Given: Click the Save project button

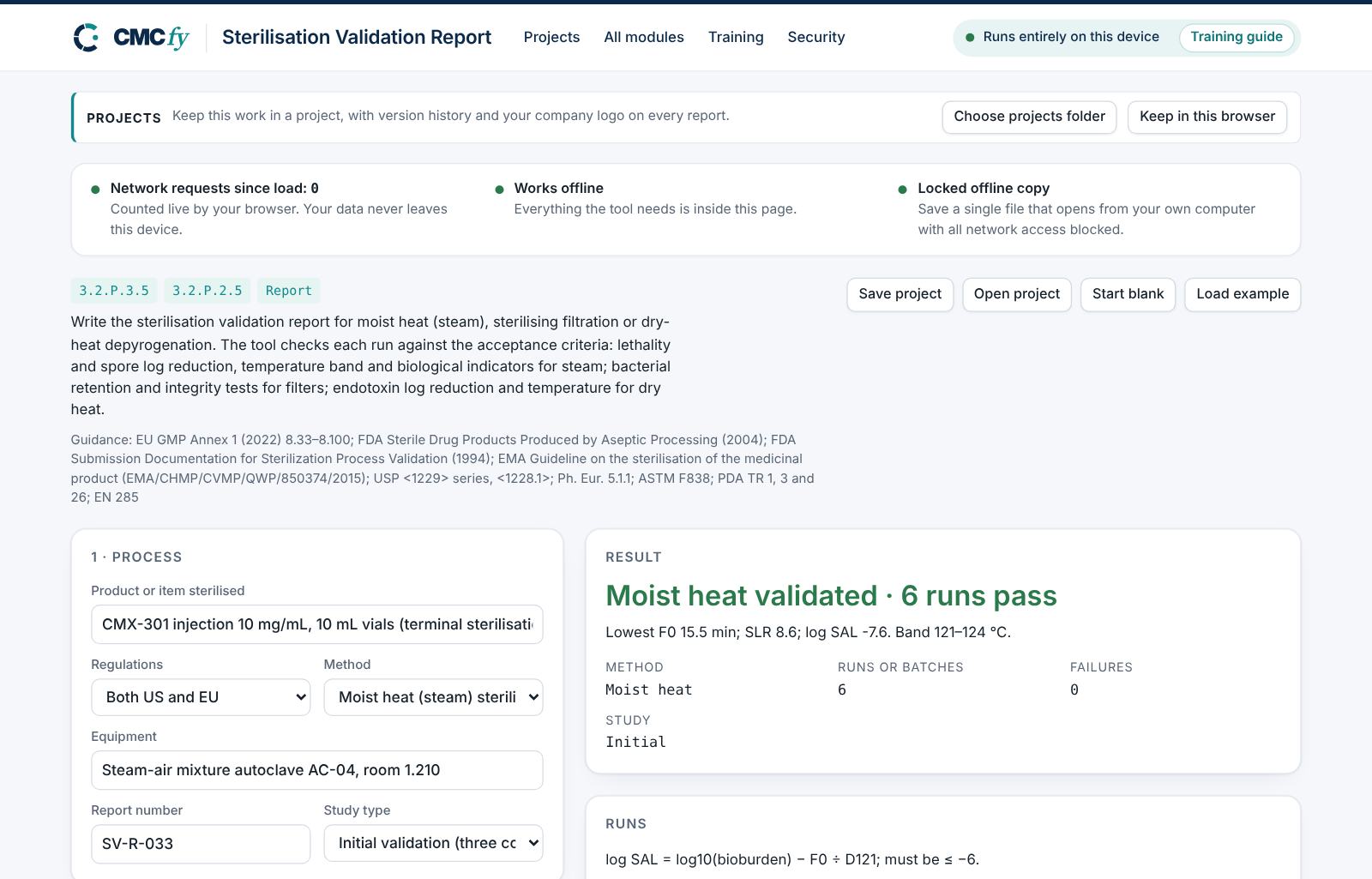Looking at the screenshot, I should [x=900, y=294].
